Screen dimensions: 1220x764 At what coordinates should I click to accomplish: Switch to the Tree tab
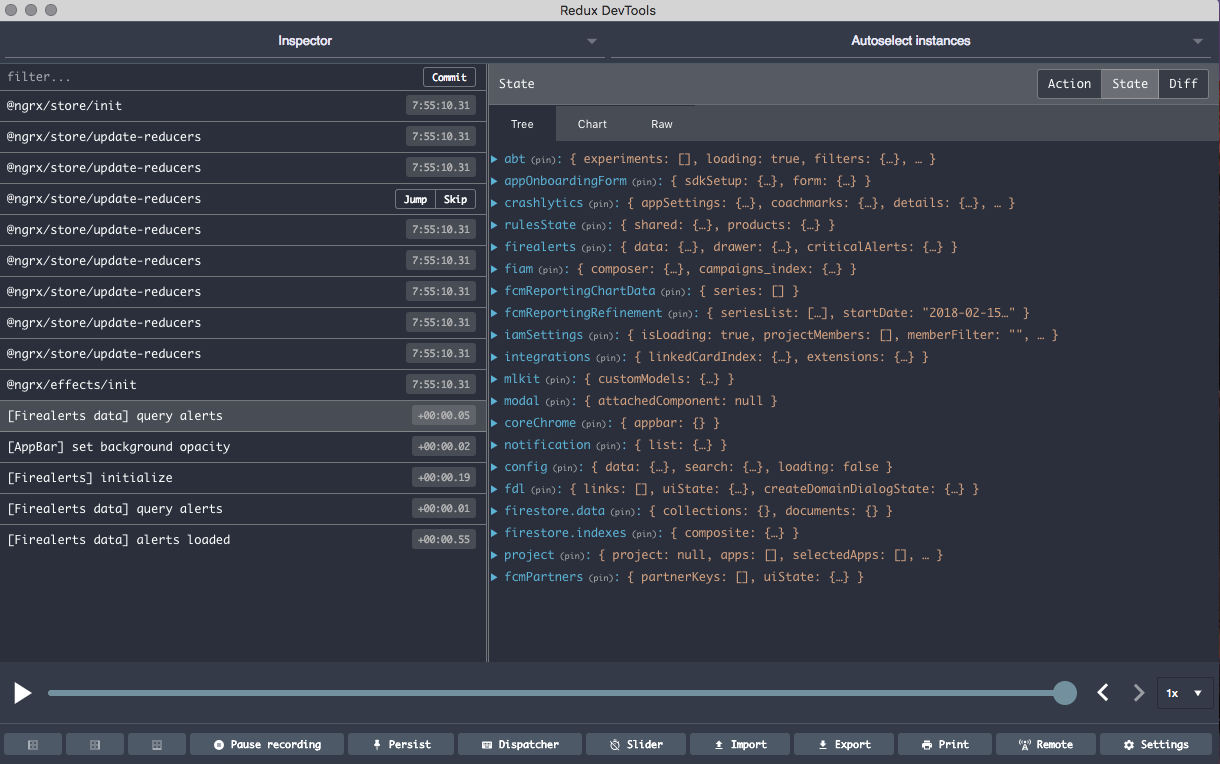(522, 124)
